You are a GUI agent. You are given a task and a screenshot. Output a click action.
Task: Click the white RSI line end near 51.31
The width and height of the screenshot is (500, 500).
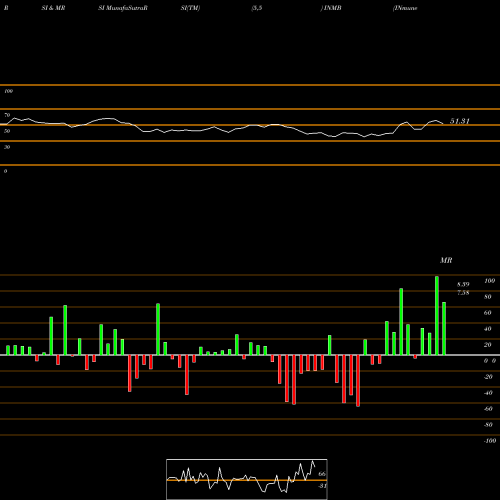[443, 124]
